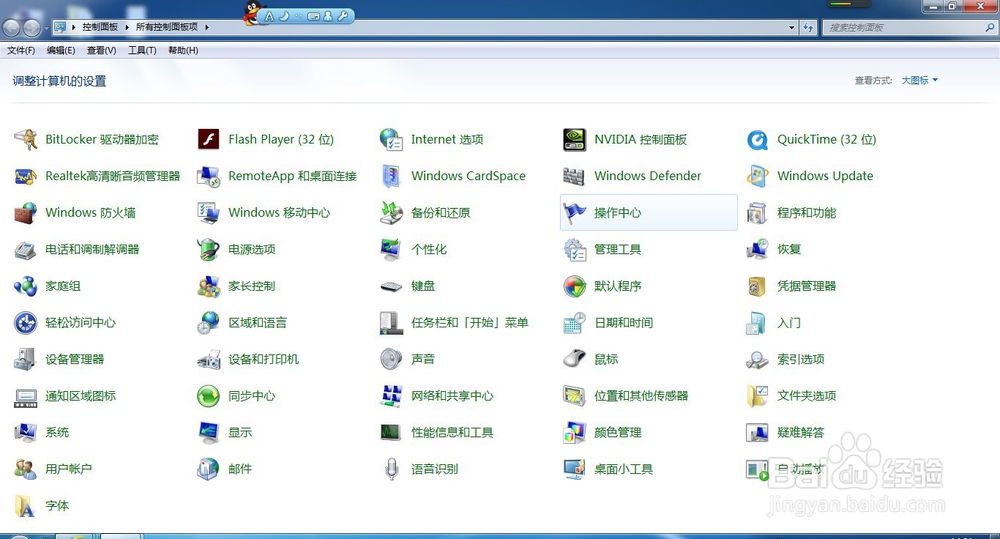
Task: Open the 区域和语言 link
Action: (258, 323)
